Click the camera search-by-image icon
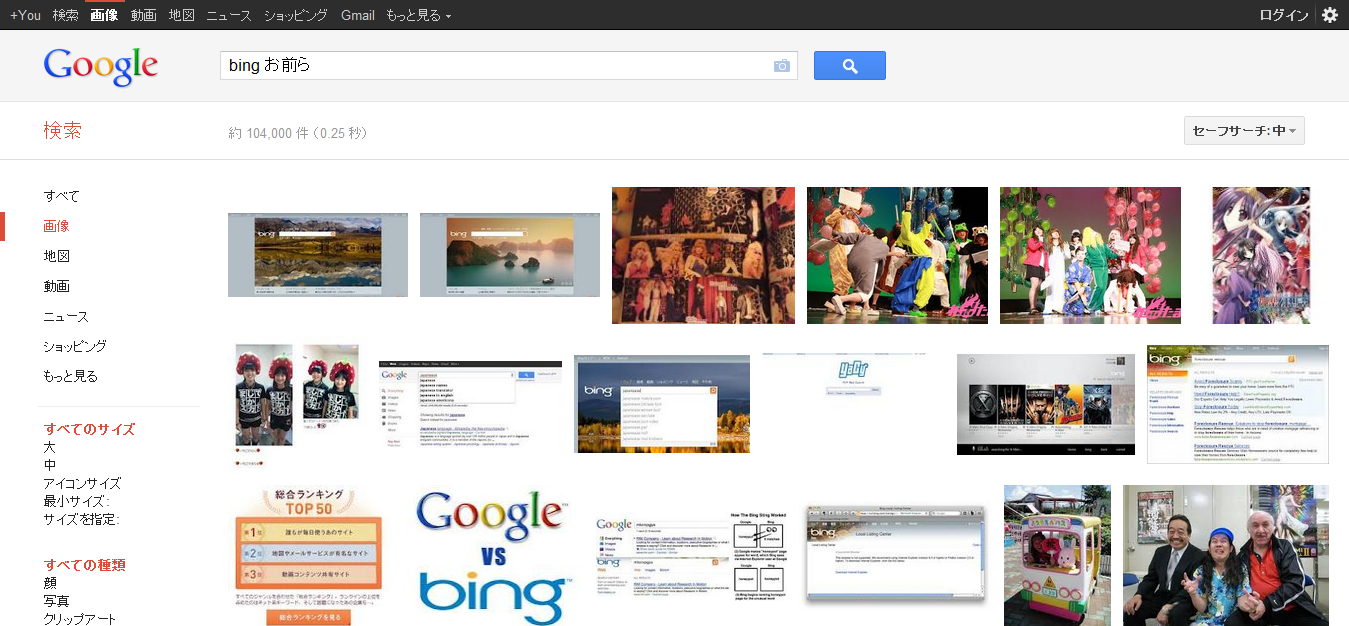Viewport: 1349px width, 626px height. click(781, 66)
